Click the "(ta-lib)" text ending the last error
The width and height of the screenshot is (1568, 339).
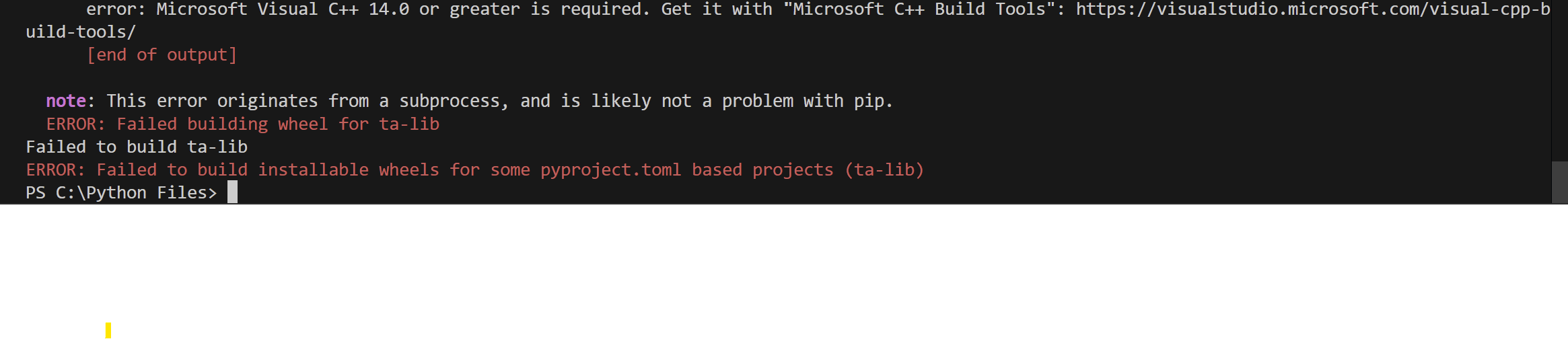click(884, 169)
